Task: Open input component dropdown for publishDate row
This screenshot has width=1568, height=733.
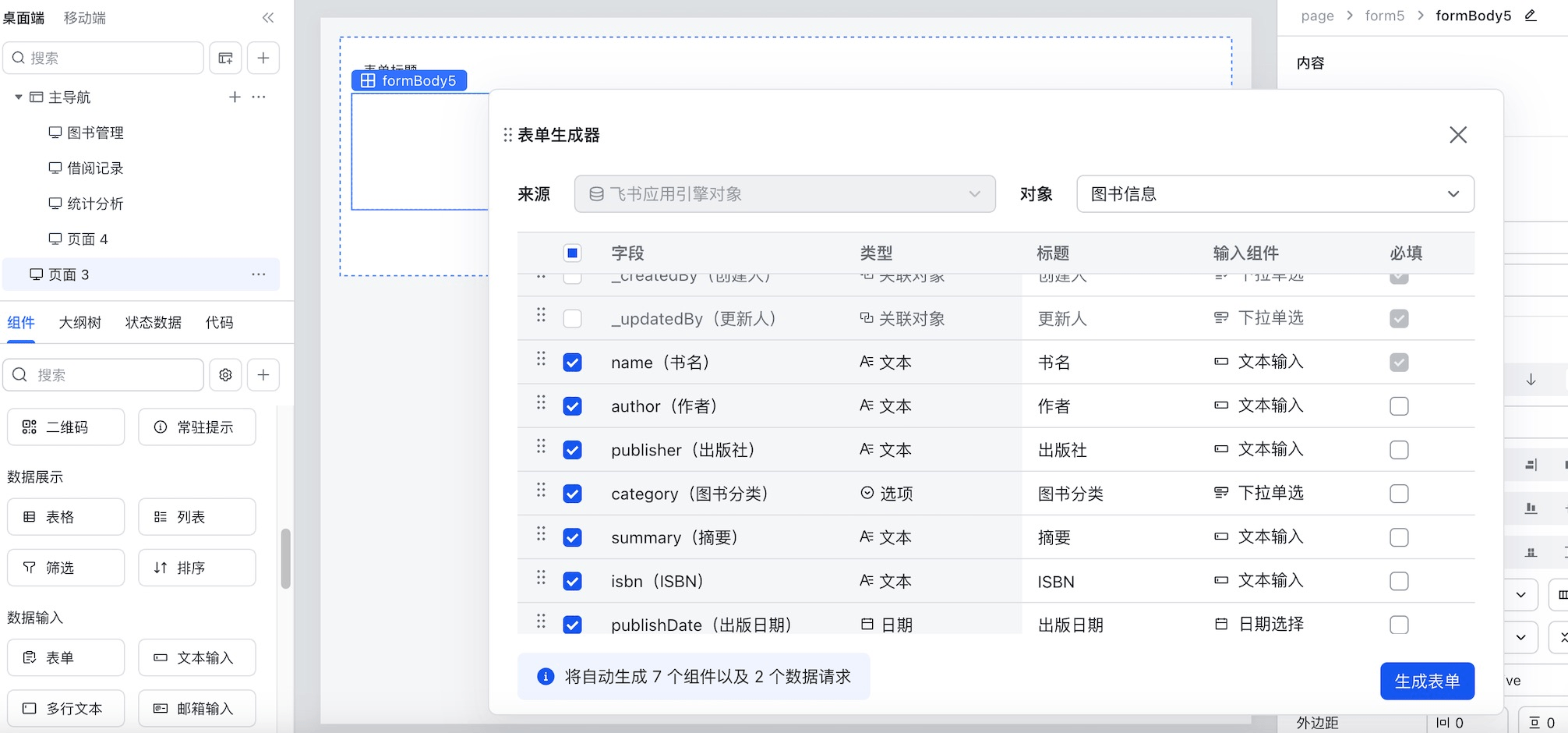Action: [1259, 624]
